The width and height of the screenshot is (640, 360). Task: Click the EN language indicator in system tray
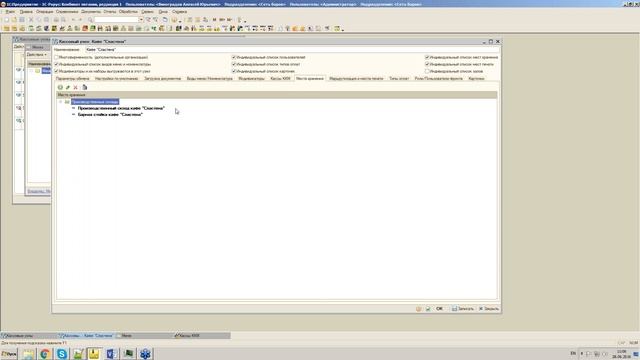point(573,353)
